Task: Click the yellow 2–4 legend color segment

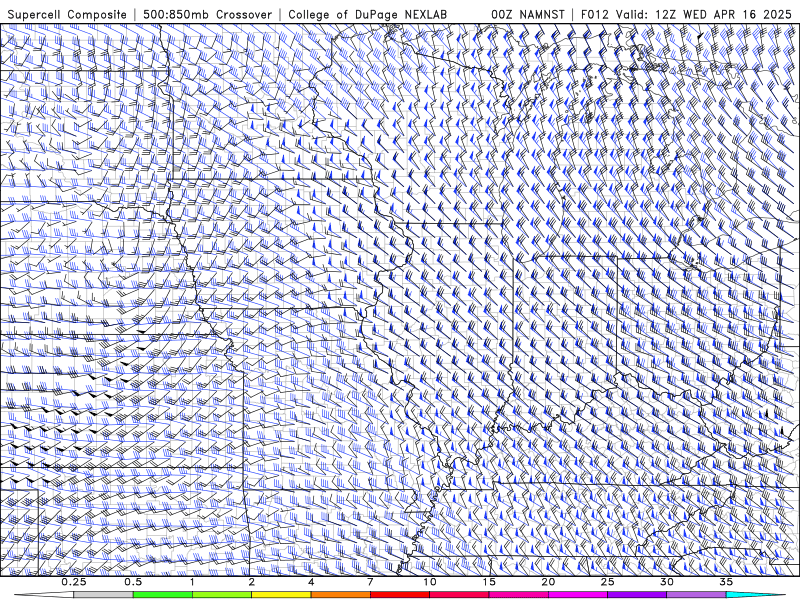Action: 281,595
